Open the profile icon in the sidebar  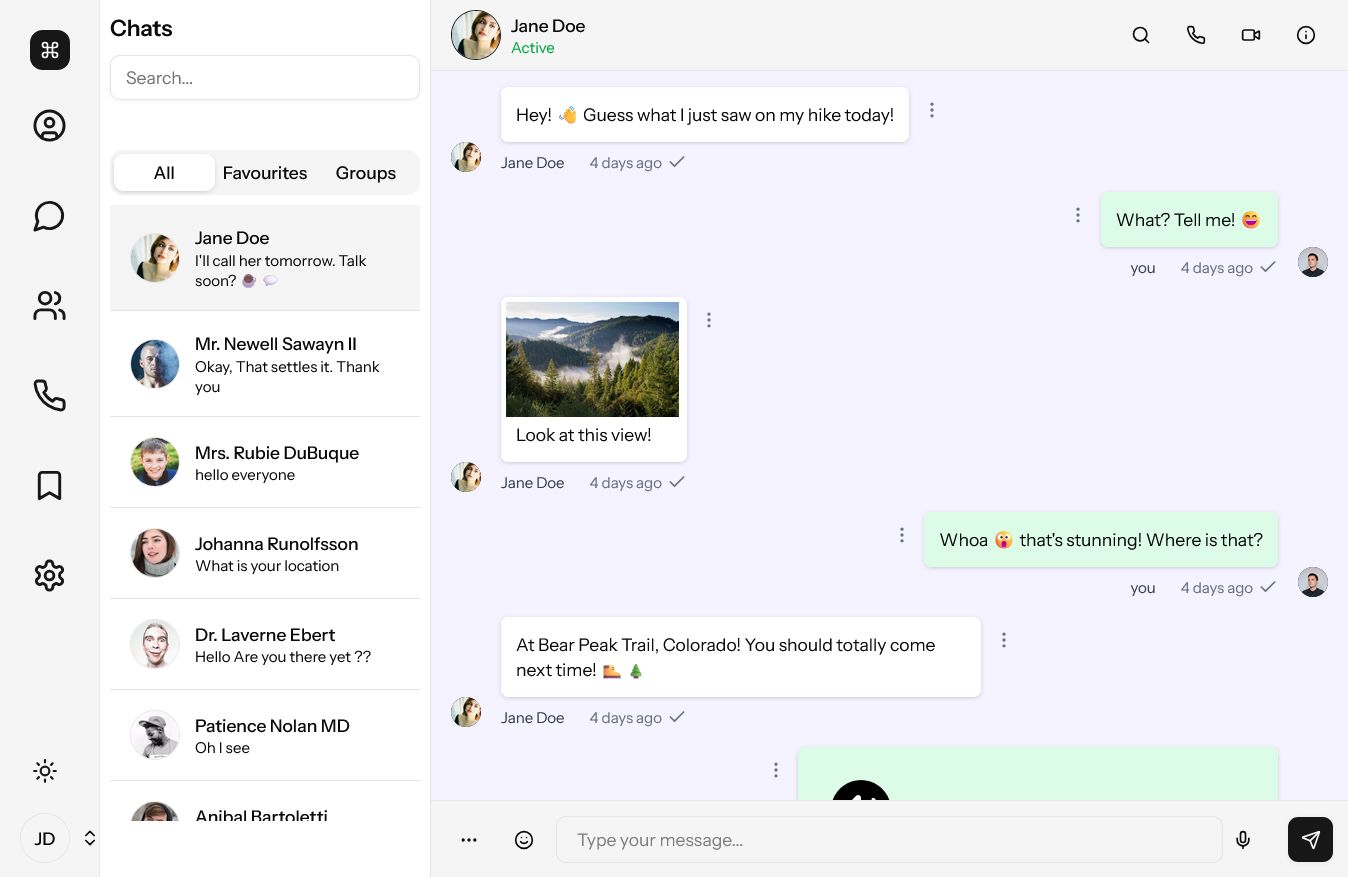click(49, 126)
